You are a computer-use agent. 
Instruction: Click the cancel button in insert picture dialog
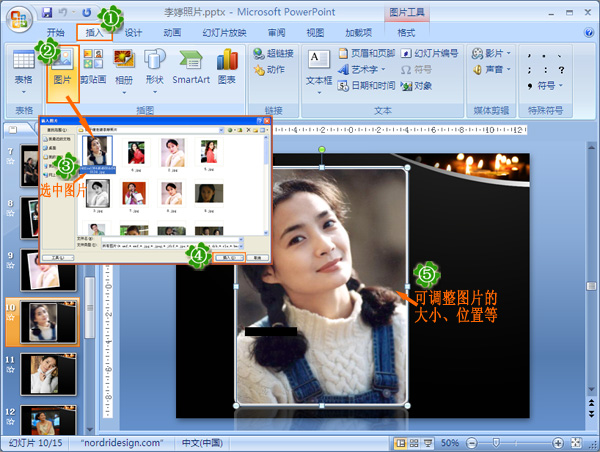pyautogui.click(x=257, y=258)
